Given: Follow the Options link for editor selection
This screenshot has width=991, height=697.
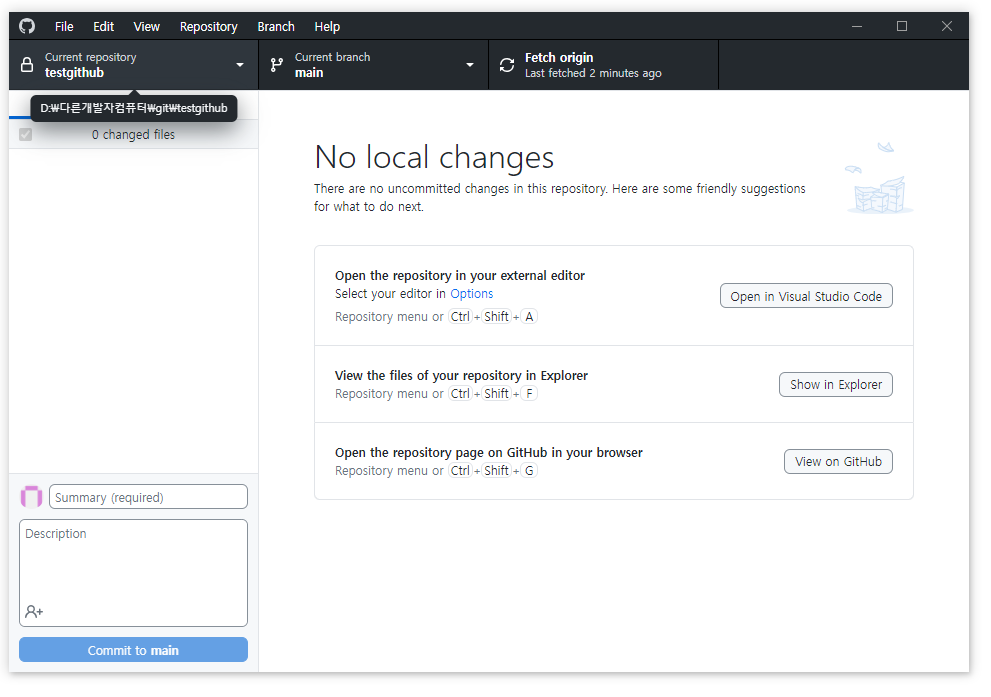Looking at the screenshot, I should click(x=471, y=293).
